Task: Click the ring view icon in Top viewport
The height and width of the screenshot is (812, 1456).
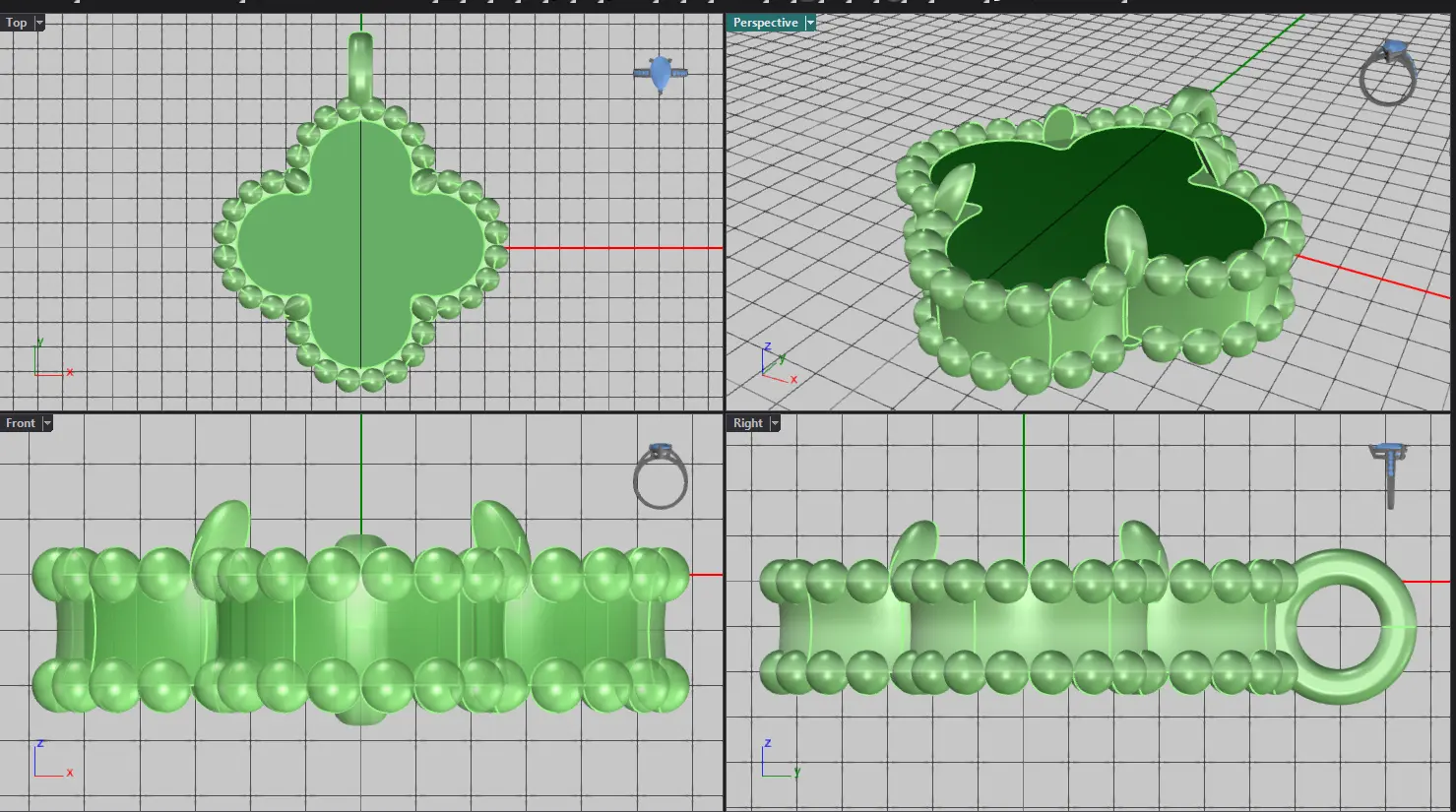Action: [x=661, y=74]
